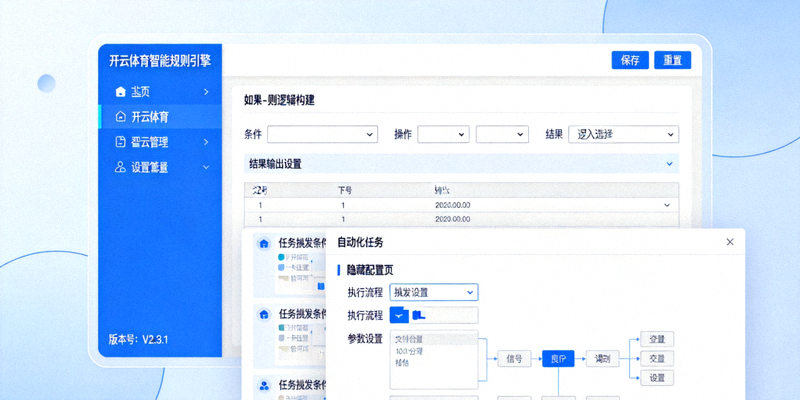800x400 pixels.
Task: Select the 参数设置 list entry starting with 100
Action: 409,352
